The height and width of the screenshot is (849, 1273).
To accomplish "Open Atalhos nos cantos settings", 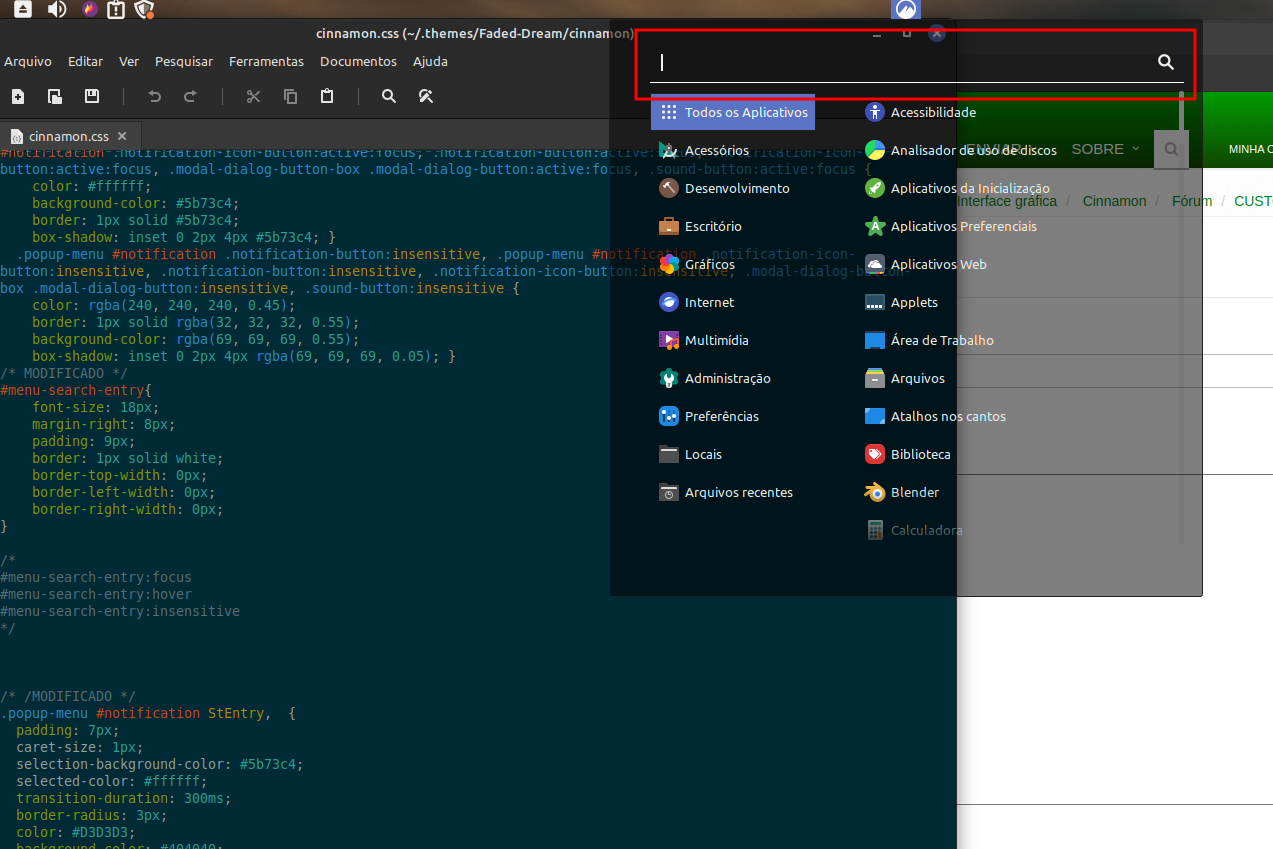I will tap(935, 416).
